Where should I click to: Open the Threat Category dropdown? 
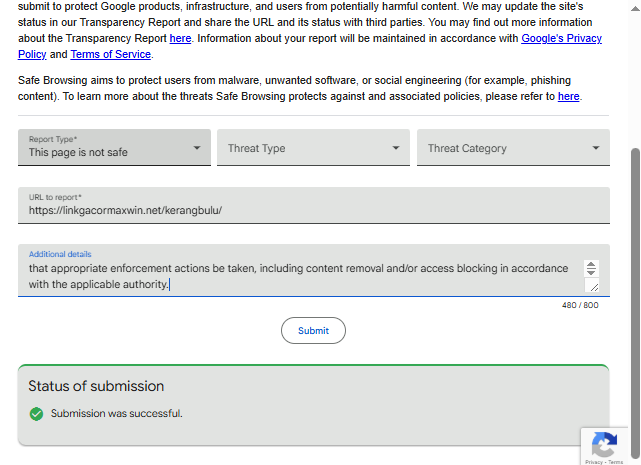pyautogui.click(x=513, y=148)
